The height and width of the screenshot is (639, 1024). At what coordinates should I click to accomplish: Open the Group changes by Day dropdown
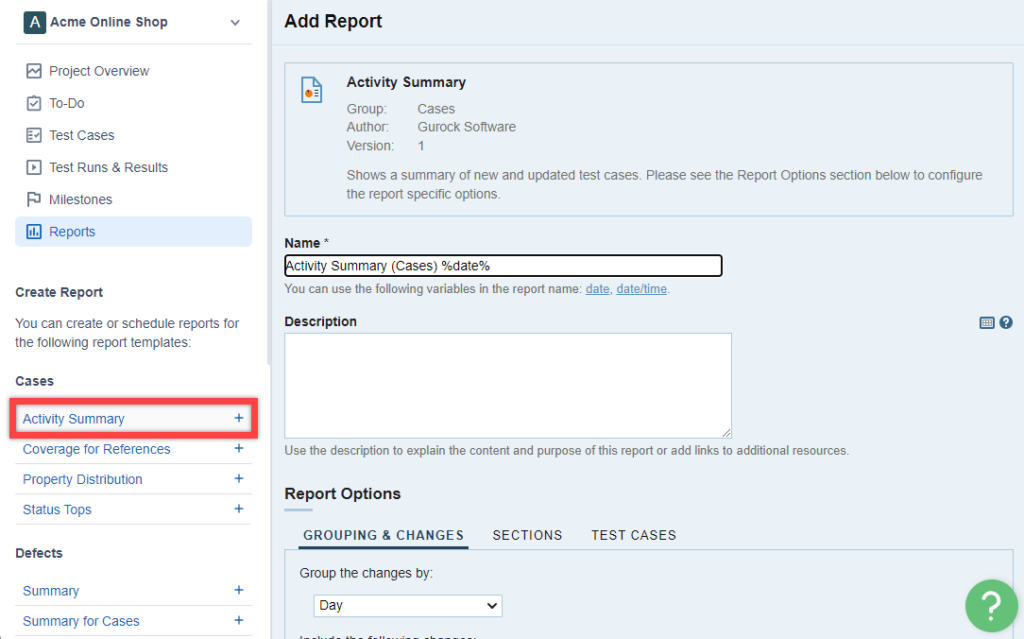click(407, 605)
